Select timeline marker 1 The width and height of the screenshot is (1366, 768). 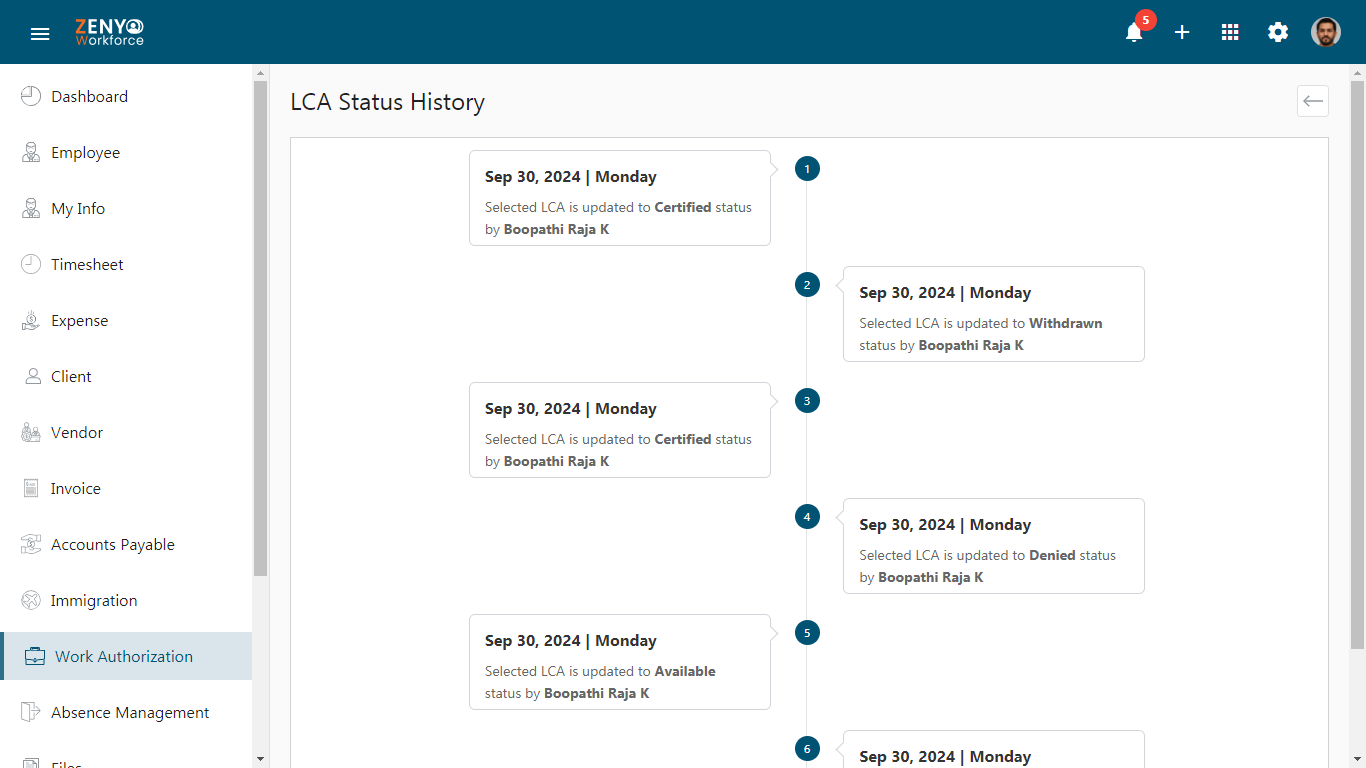807,169
